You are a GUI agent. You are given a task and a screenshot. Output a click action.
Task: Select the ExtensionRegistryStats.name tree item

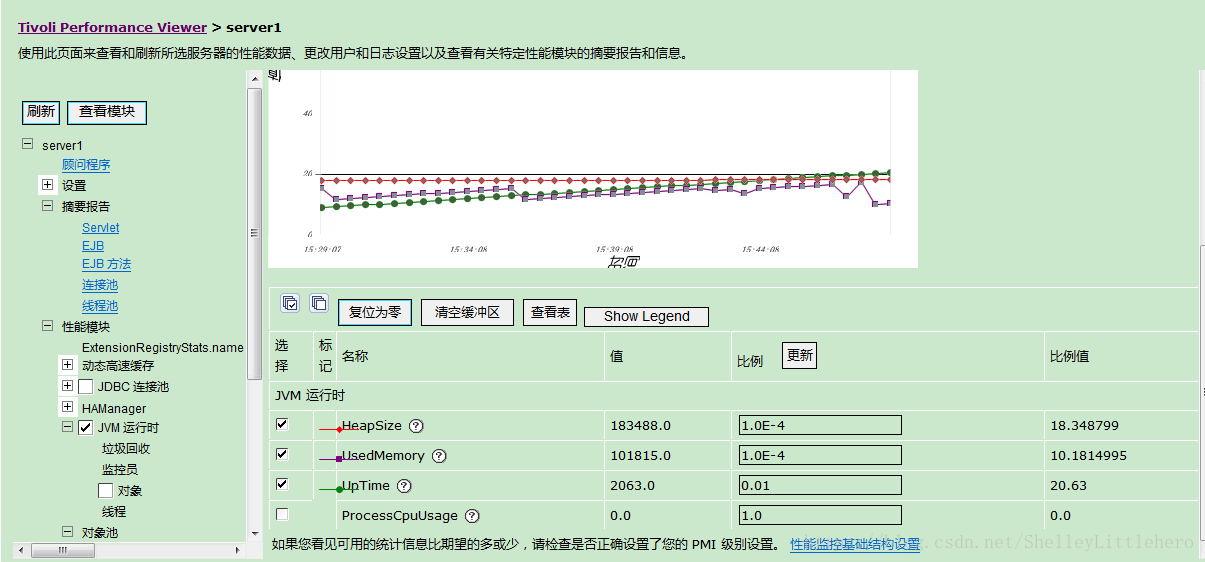point(163,347)
